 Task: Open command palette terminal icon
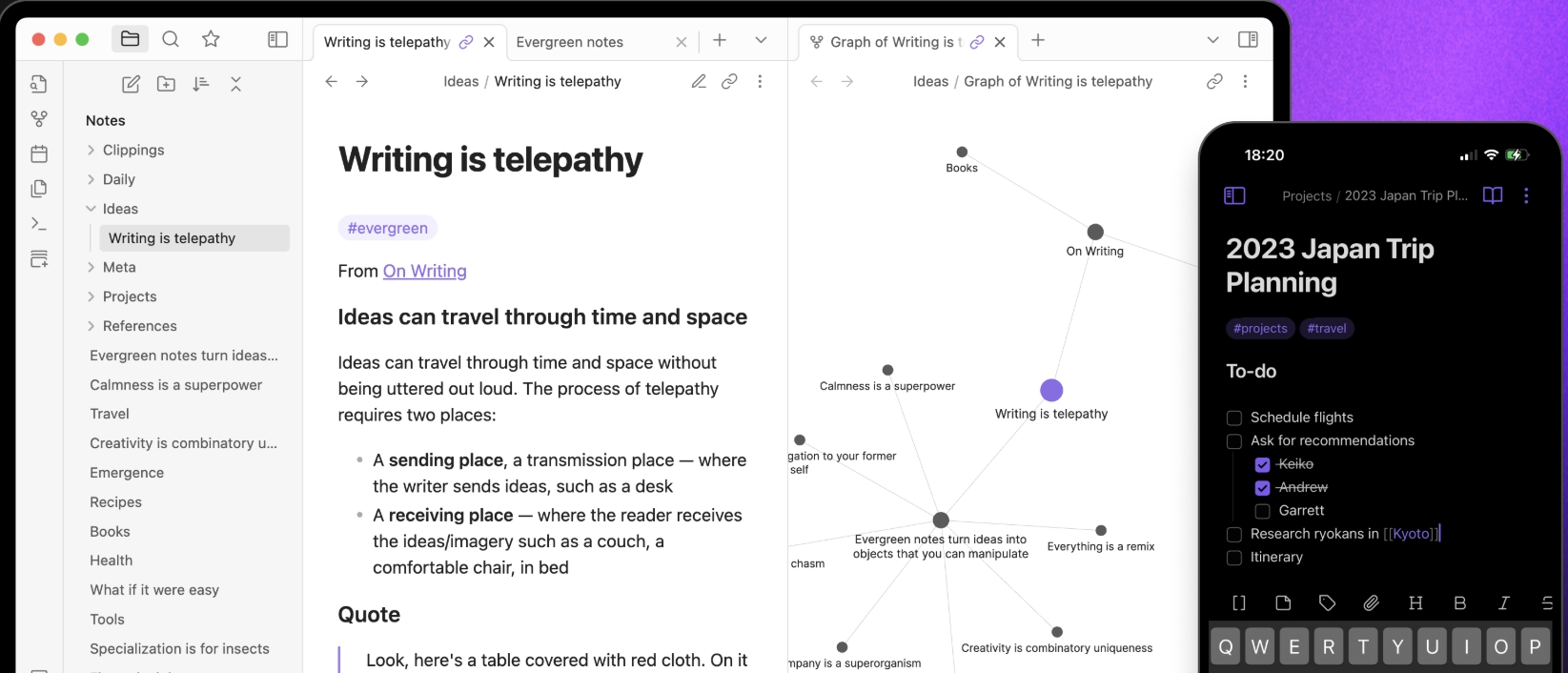(x=39, y=224)
